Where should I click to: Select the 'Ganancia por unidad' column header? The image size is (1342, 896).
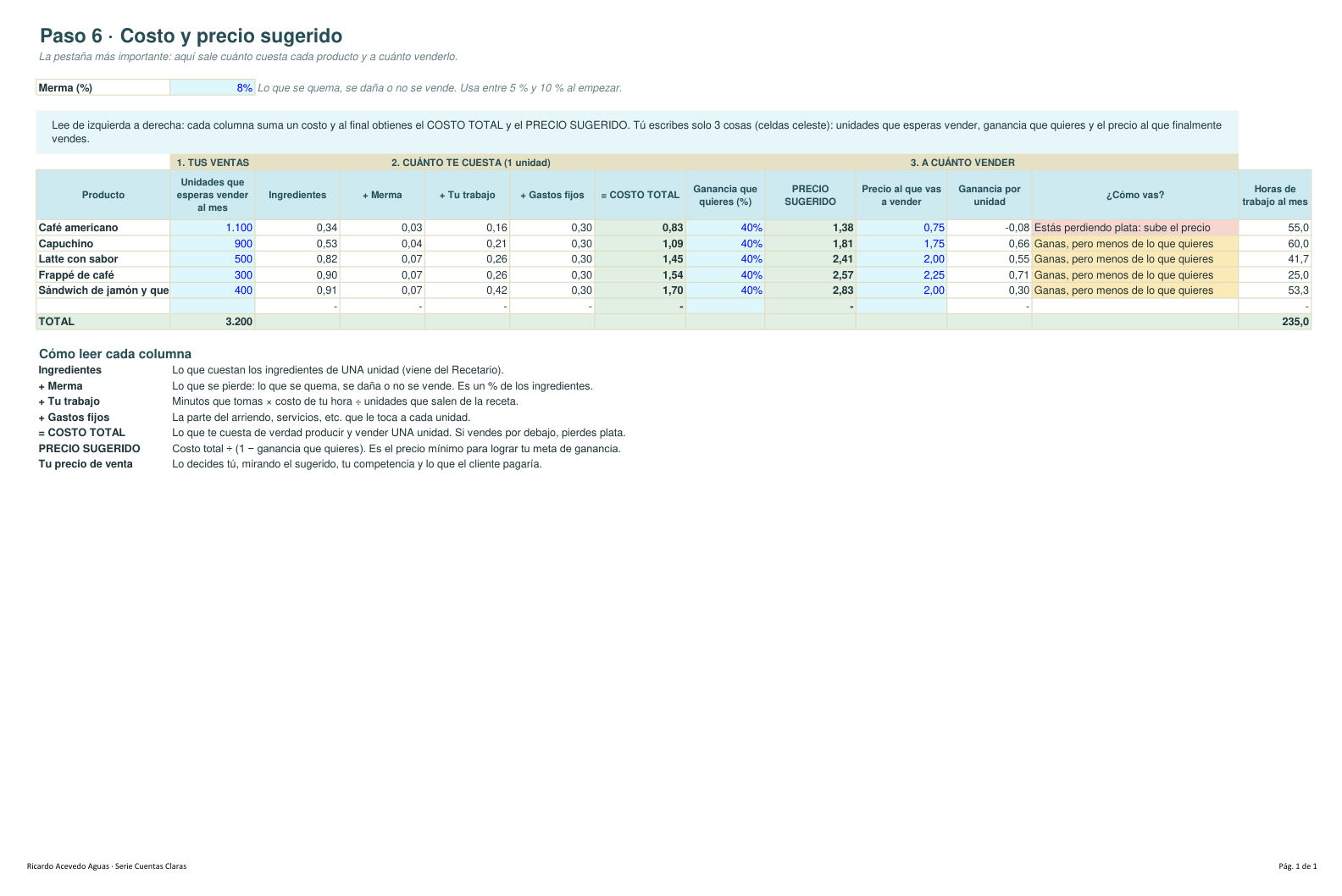click(990, 195)
